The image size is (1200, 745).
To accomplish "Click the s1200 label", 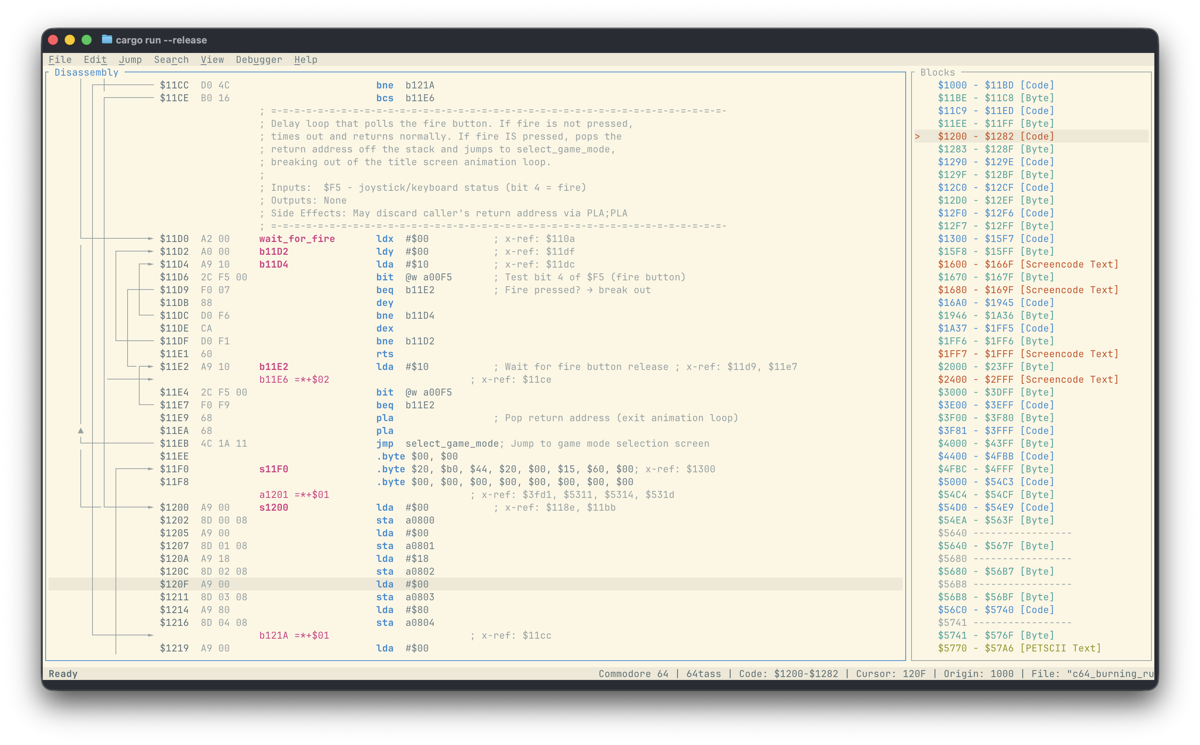I will pyautogui.click(x=274, y=507).
